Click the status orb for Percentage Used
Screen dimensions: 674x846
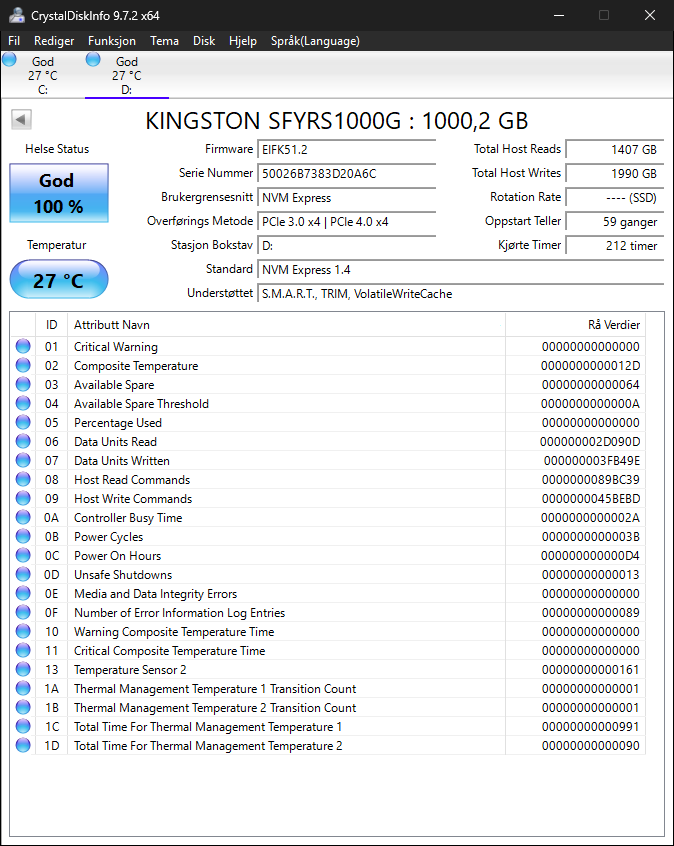[23, 422]
